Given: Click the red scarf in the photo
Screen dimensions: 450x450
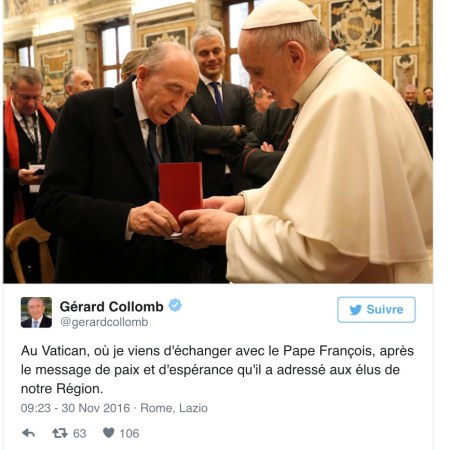Looking at the screenshot, I should (x=20, y=150).
